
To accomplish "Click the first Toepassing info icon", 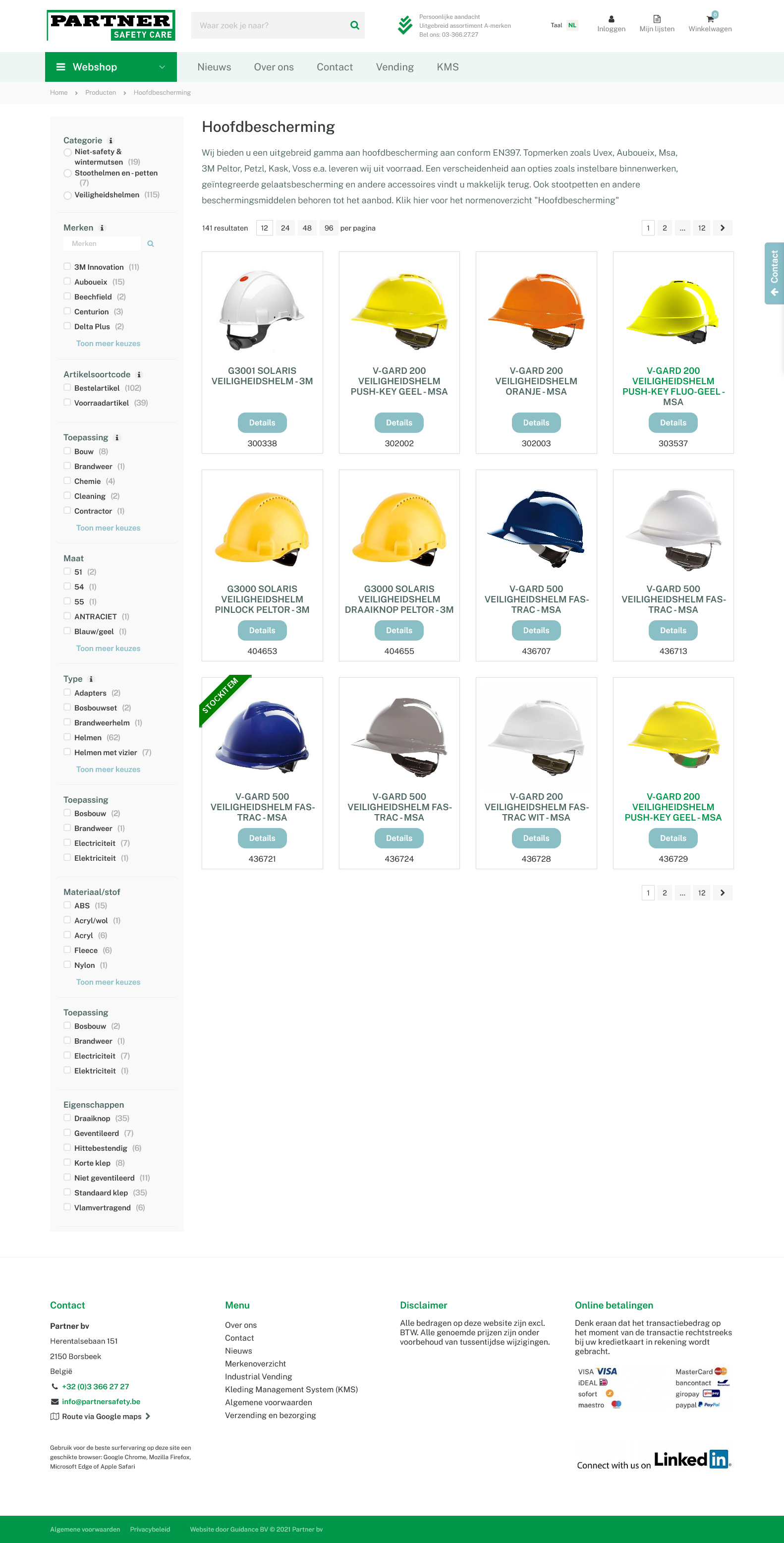I will click(117, 438).
